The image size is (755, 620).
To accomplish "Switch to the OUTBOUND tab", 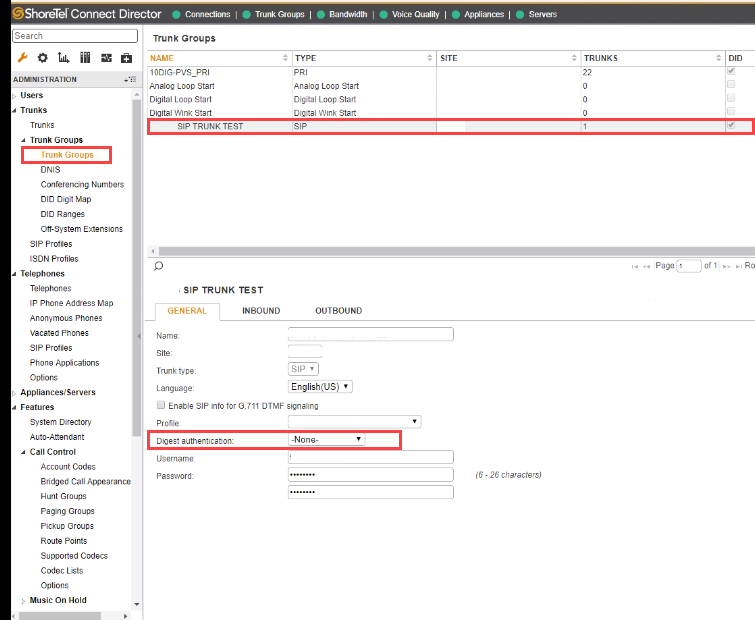I will coord(338,311).
